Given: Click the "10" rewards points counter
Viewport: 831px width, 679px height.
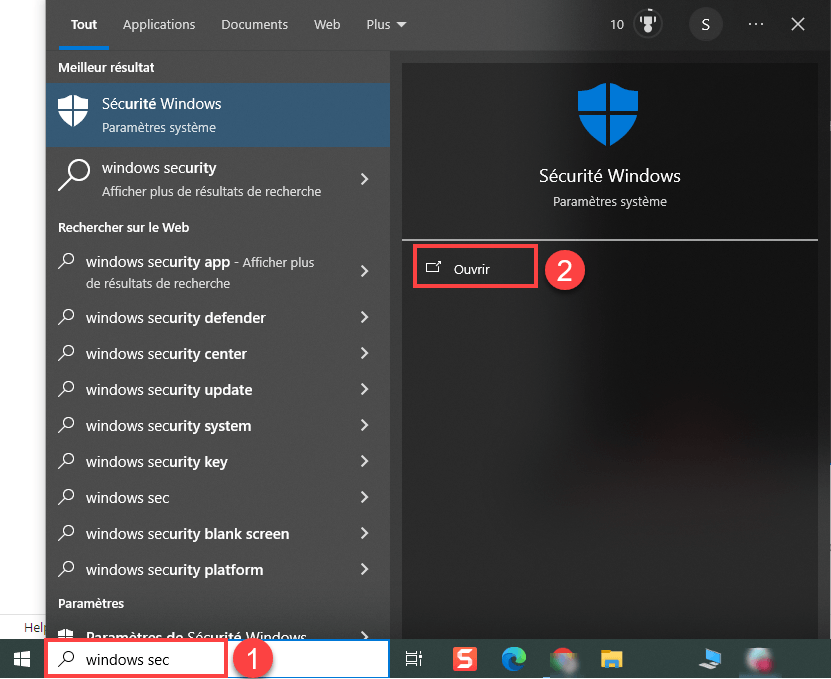Looking at the screenshot, I should [x=617, y=25].
